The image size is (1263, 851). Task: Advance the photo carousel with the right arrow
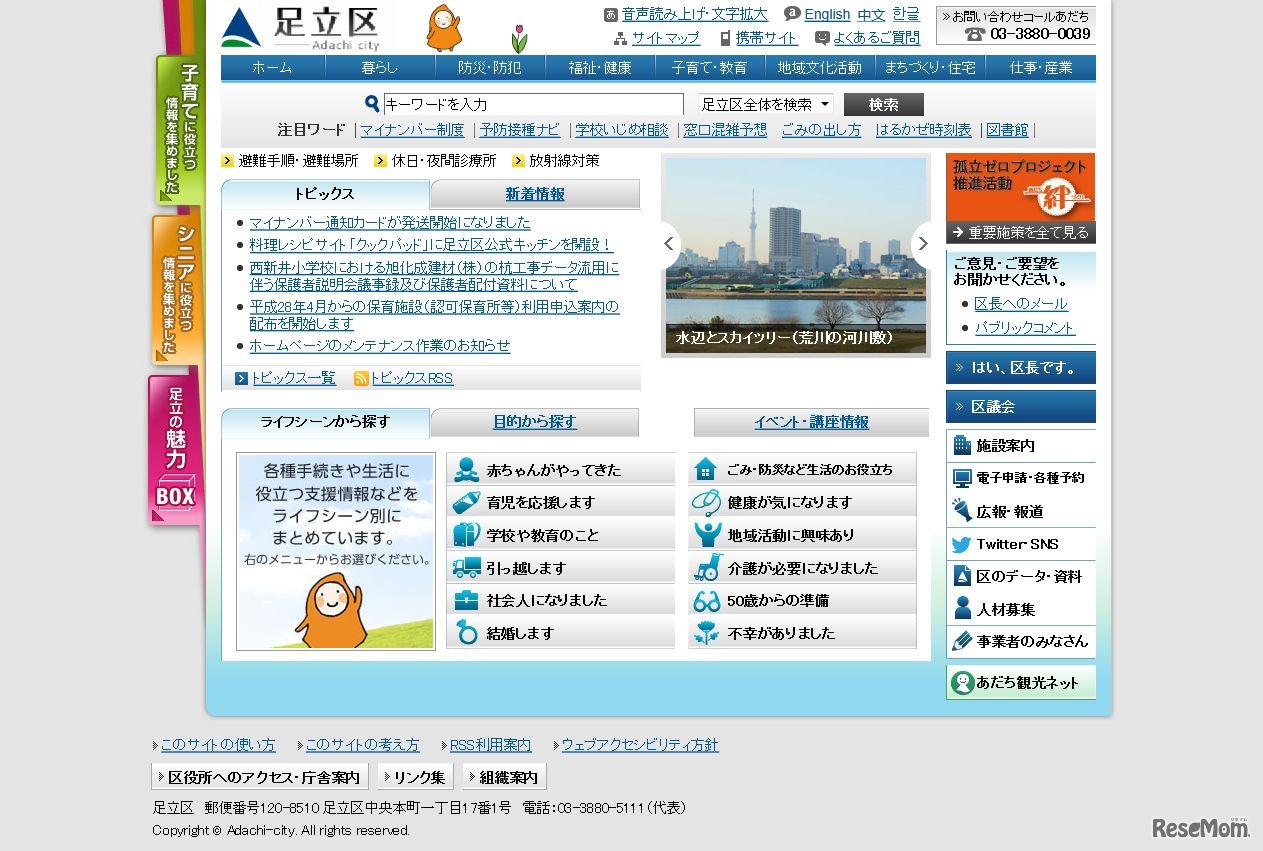point(923,243)
